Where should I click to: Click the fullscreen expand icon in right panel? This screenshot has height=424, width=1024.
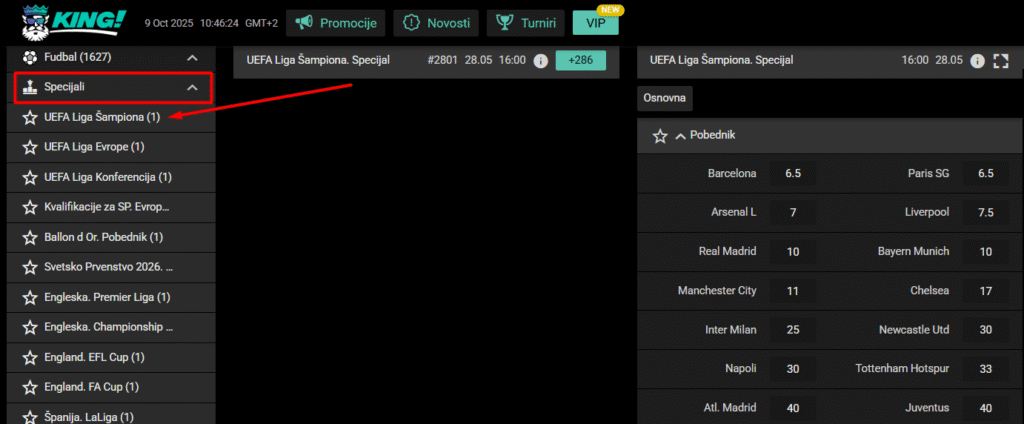click(x=1001, y=60)
